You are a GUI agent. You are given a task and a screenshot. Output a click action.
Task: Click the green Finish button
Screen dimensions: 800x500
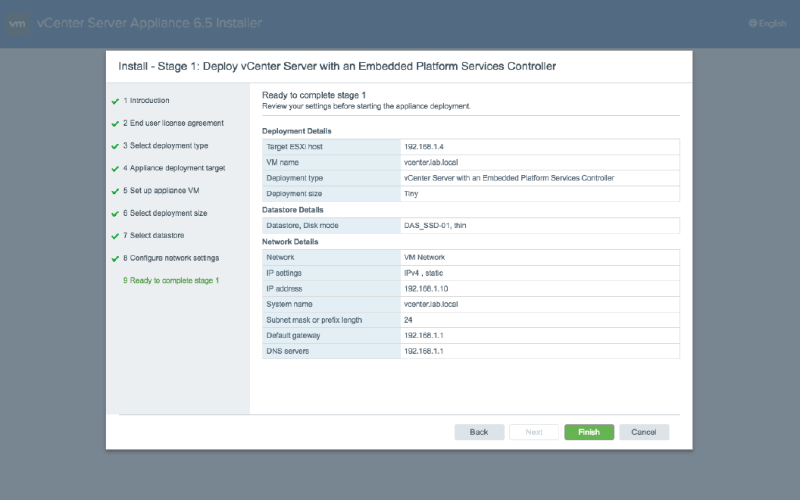tap(589, 432)
